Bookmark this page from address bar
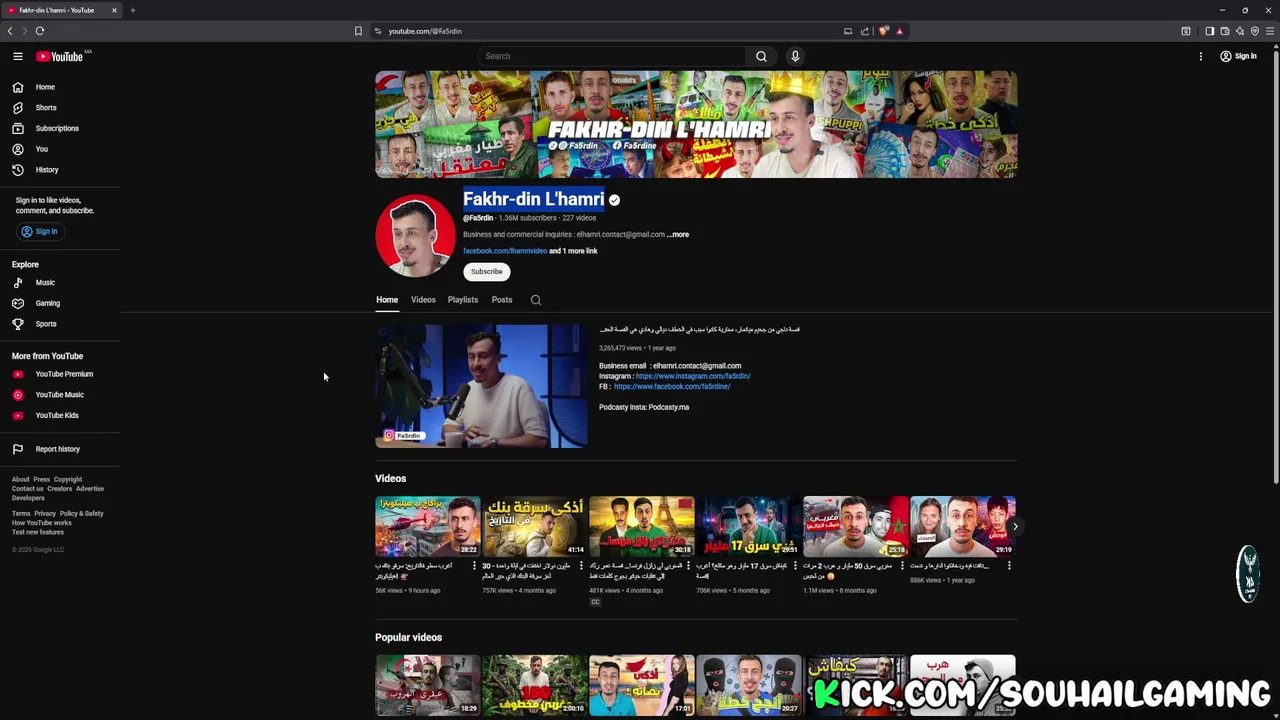This screenshot has width=1280, height=720. pos(358,31)
